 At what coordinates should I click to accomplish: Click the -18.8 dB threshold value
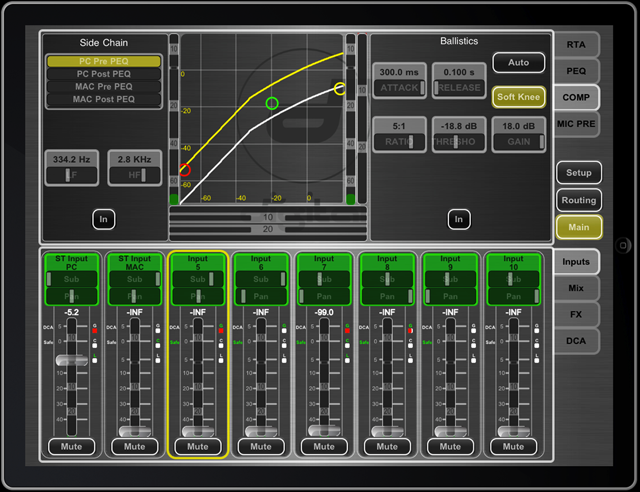(459, 126)
